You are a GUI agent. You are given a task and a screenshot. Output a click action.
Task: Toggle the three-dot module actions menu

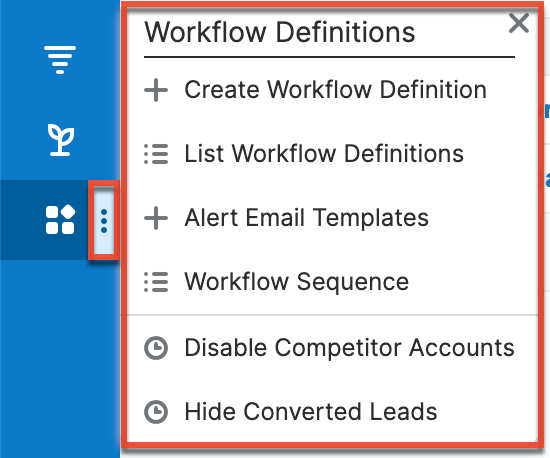tap(104, 221)
